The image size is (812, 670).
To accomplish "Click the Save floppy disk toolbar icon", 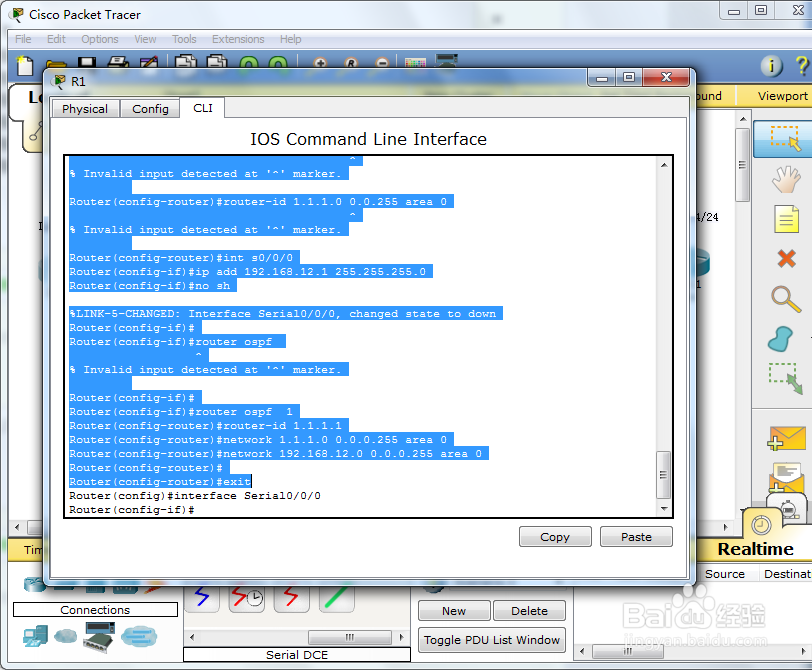I will (87, 62).
